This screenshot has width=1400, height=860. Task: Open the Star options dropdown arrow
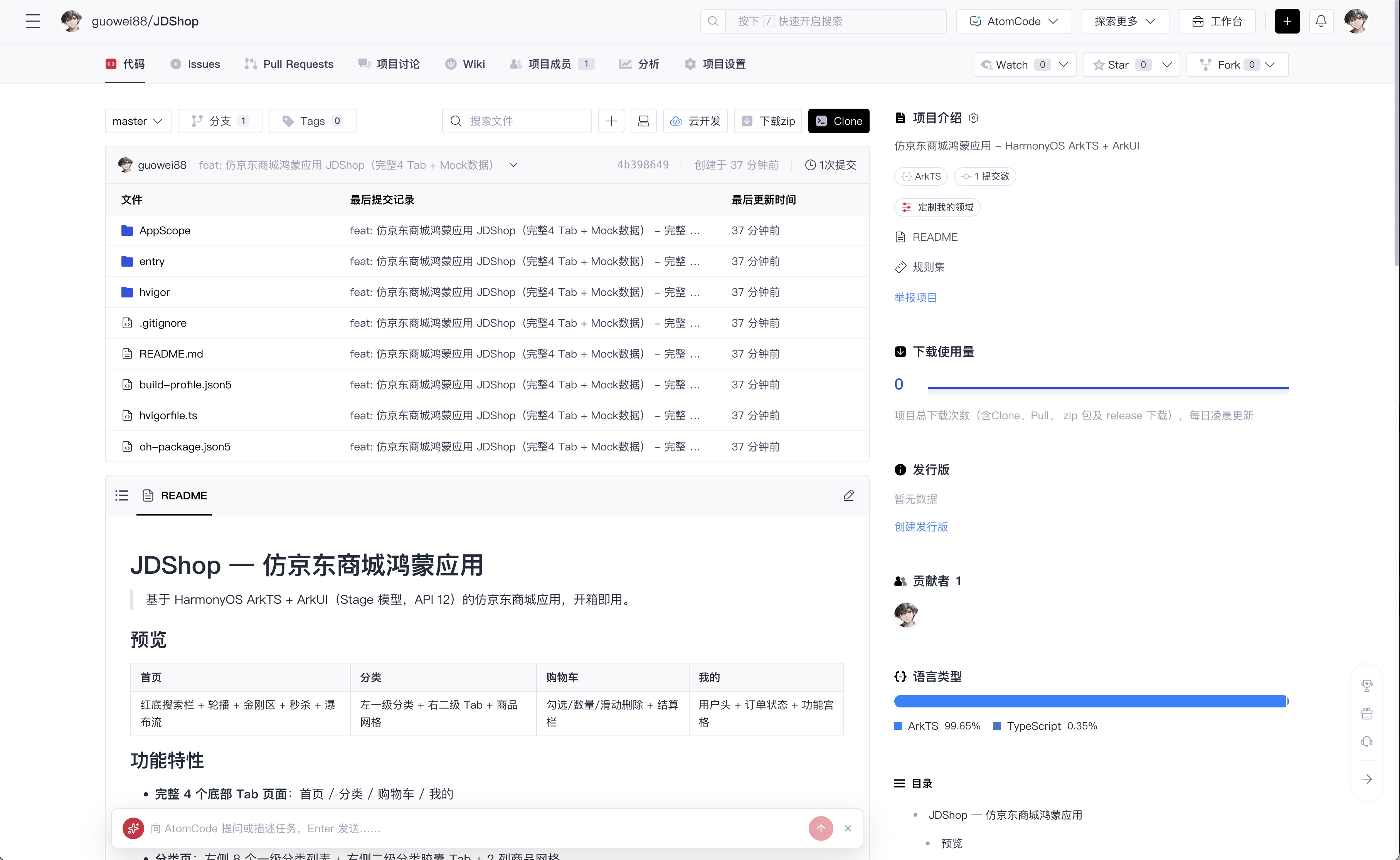pos(1167,64)
